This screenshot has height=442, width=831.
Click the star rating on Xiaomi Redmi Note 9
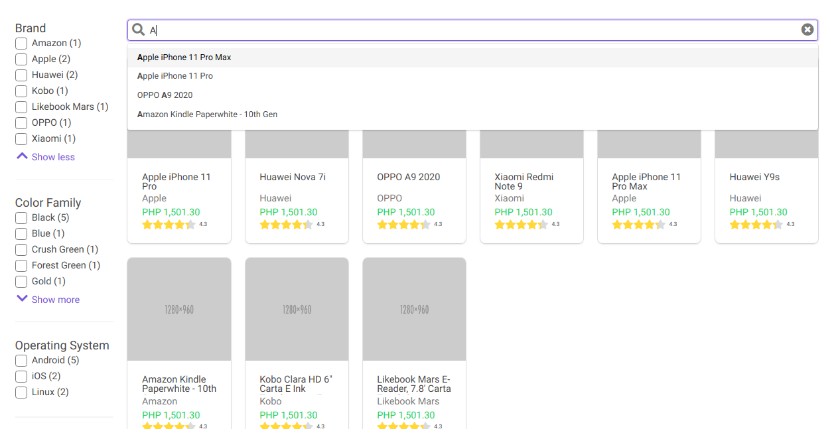(x=520, y=225)
